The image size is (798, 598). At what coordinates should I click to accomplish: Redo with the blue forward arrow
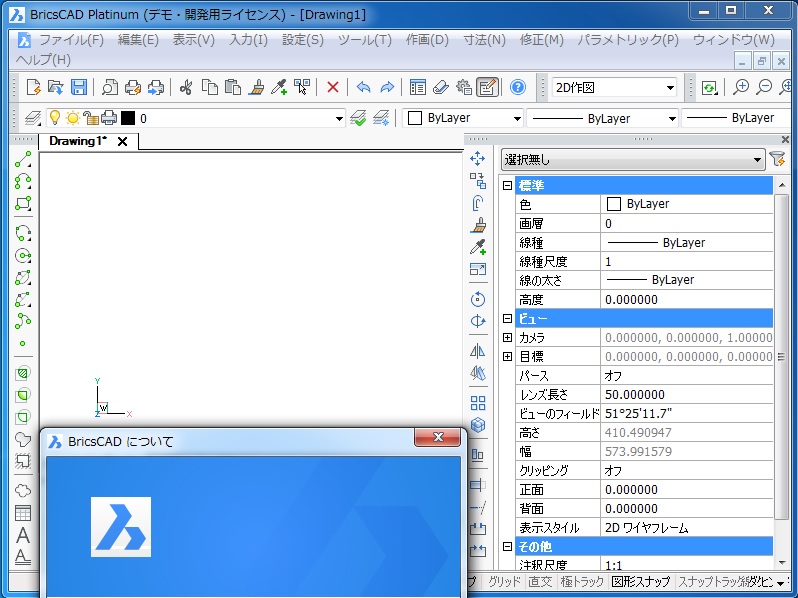pyautogui.click(x=387, y=87)
